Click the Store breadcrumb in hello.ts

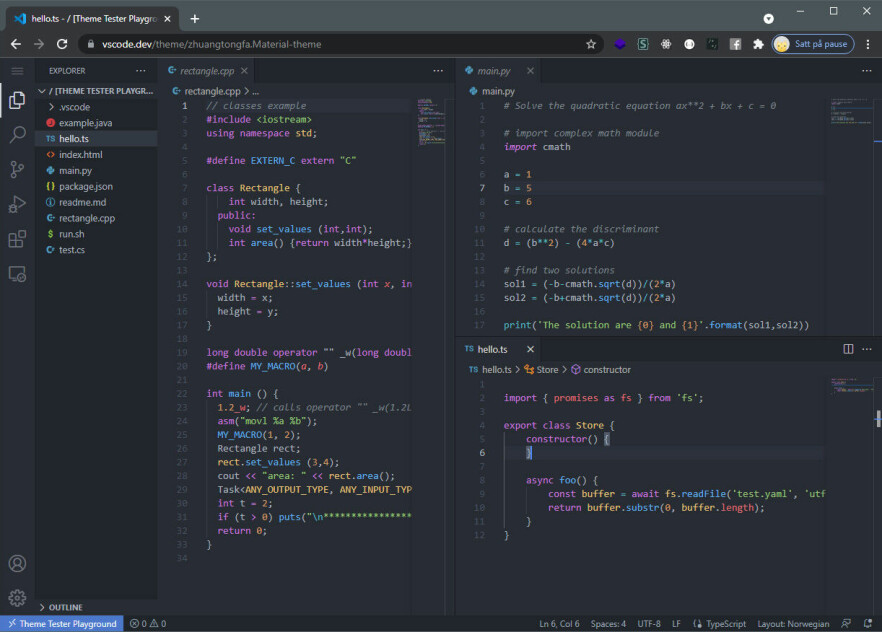[x=541, y=369]
